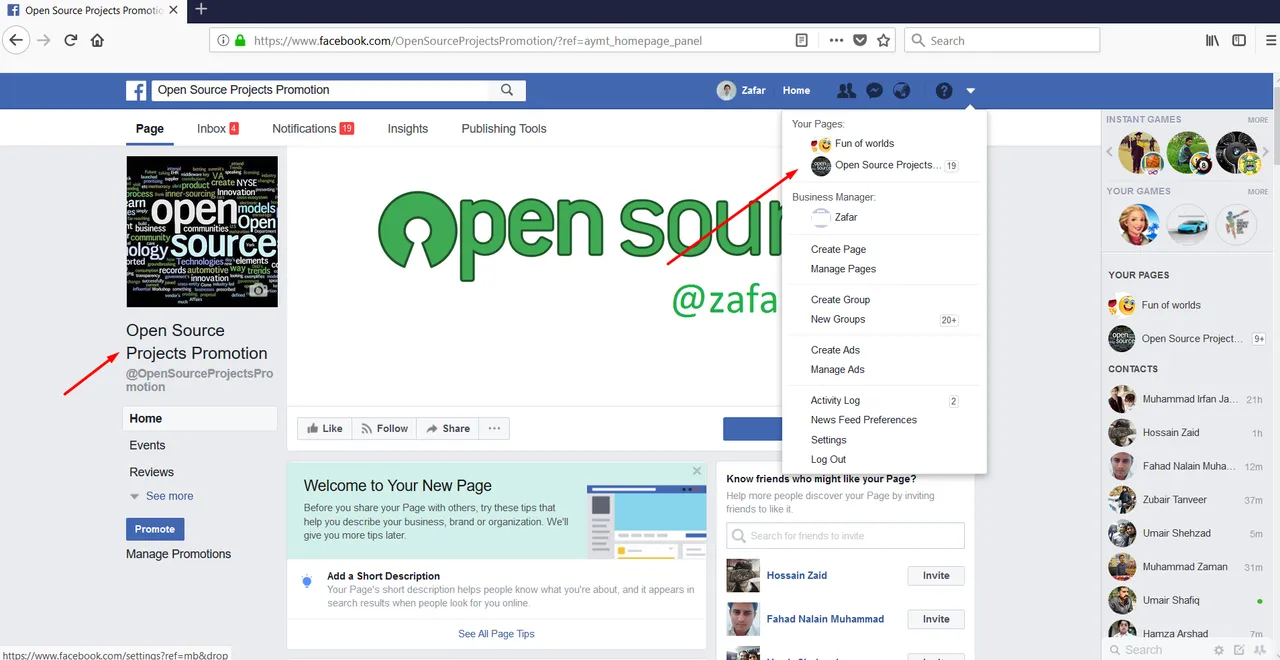Click Search for friends to invite field
The height and width of the screenshot is (660, 1280).
click(x=846, y=536)
